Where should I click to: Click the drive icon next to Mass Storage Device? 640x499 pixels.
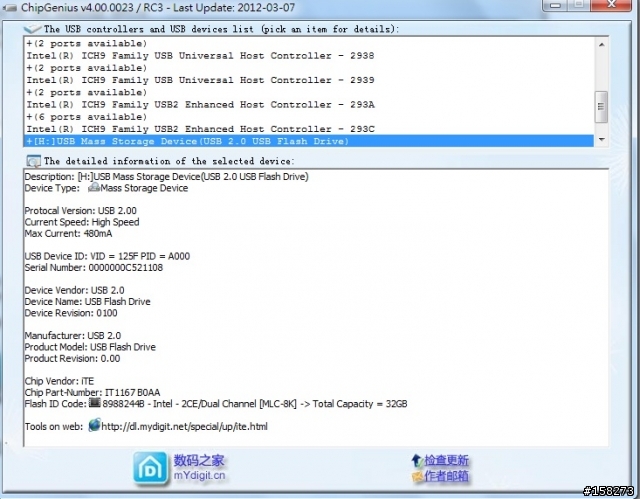pyautogui.click(x=94, y=188)
